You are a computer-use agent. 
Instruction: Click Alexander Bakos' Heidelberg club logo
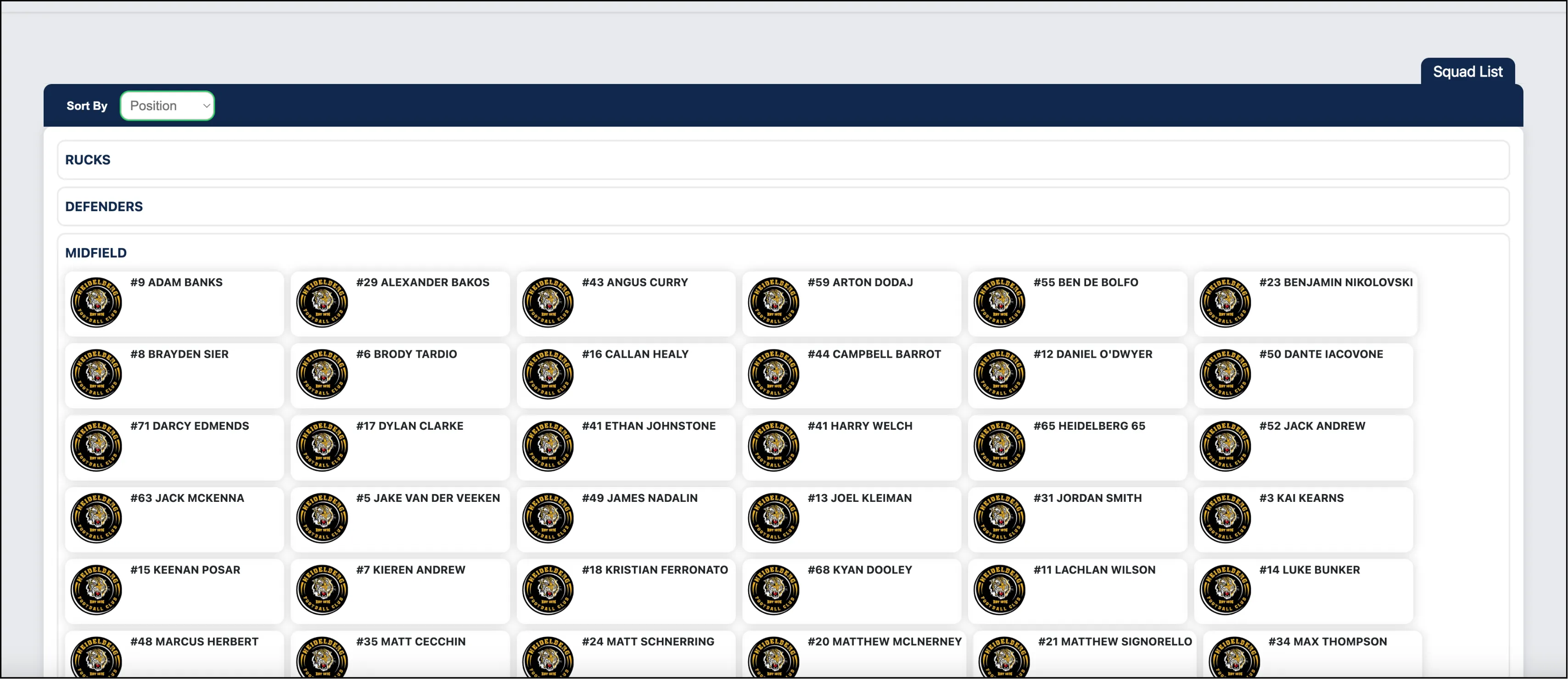click(322, 303)
